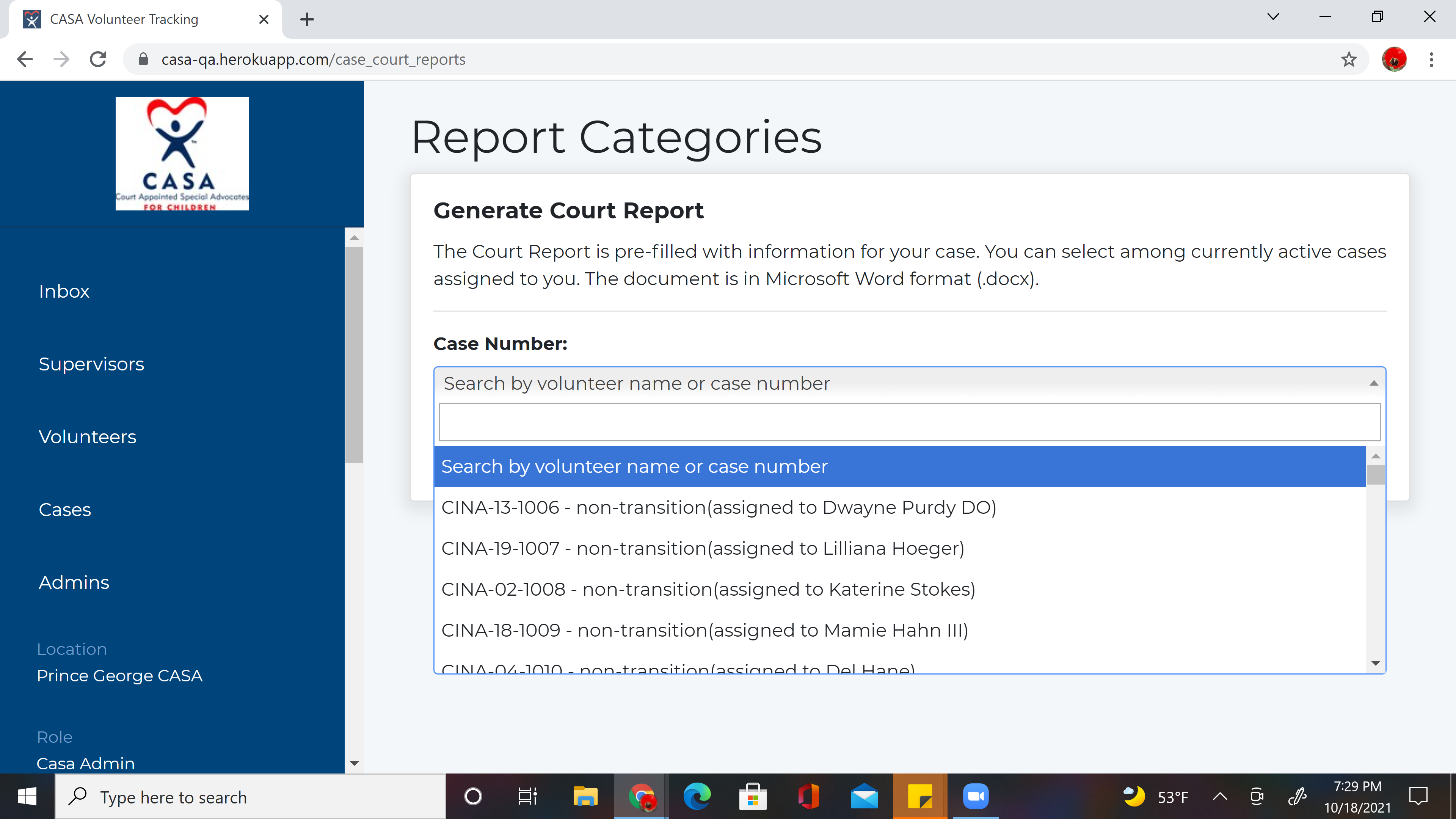Open the Inbox sidebar item
This screenshot has width=1456, height=819.
click(x=64, y=291)
